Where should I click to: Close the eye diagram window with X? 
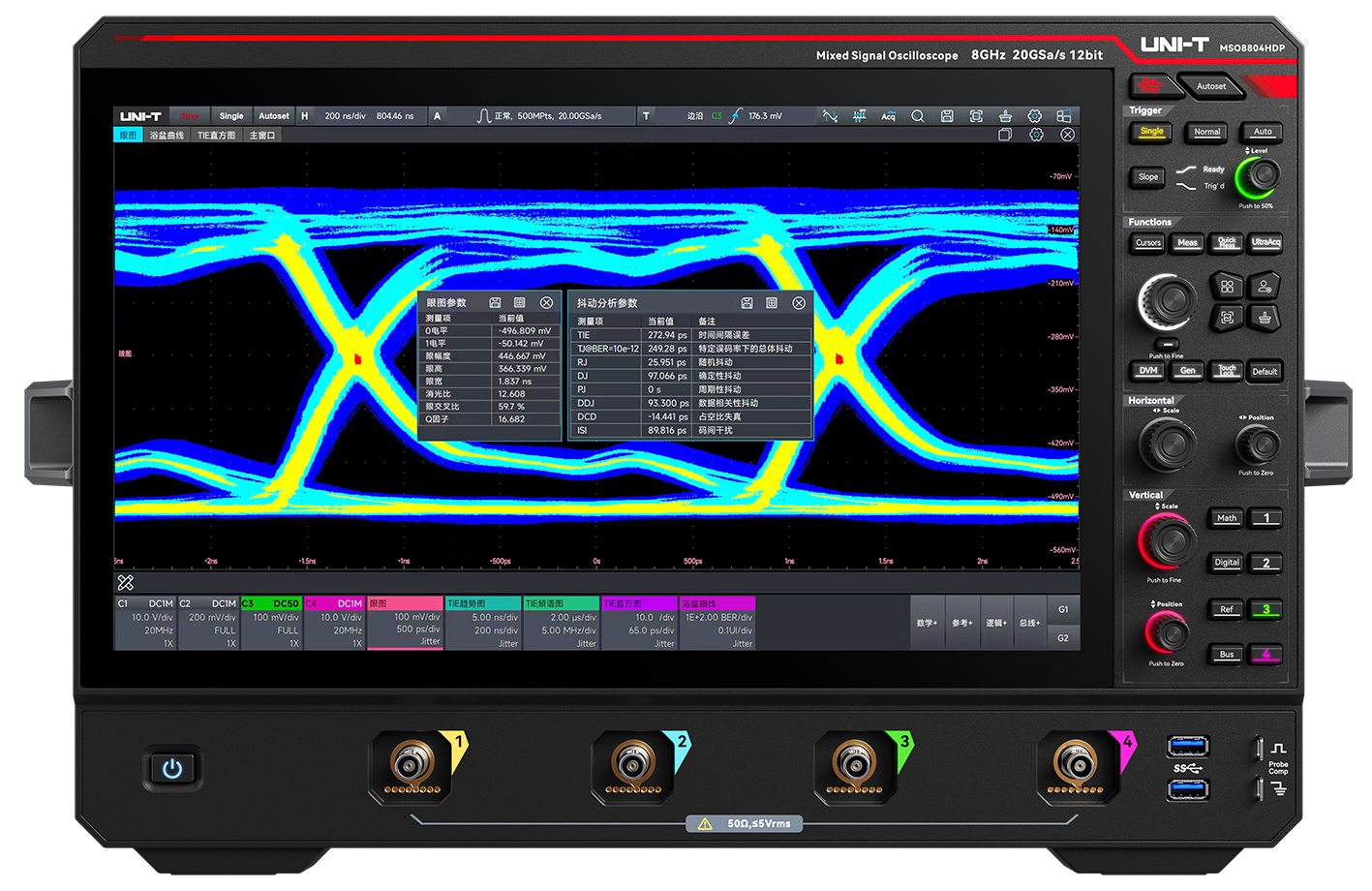1067,135
